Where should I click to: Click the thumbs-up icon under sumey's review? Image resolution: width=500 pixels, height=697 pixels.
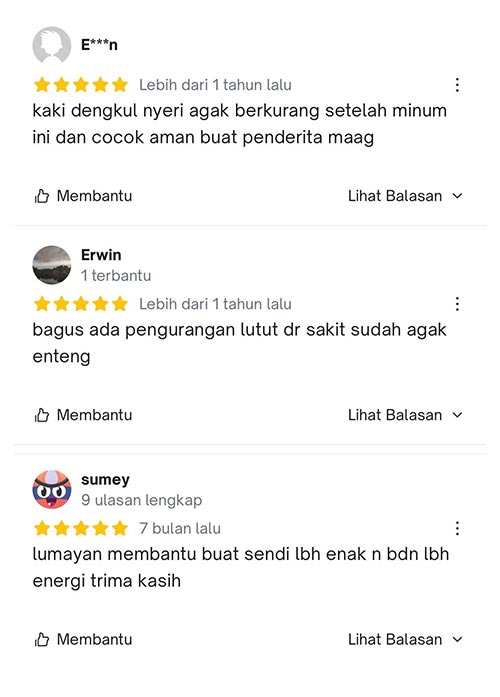point(42,640)
